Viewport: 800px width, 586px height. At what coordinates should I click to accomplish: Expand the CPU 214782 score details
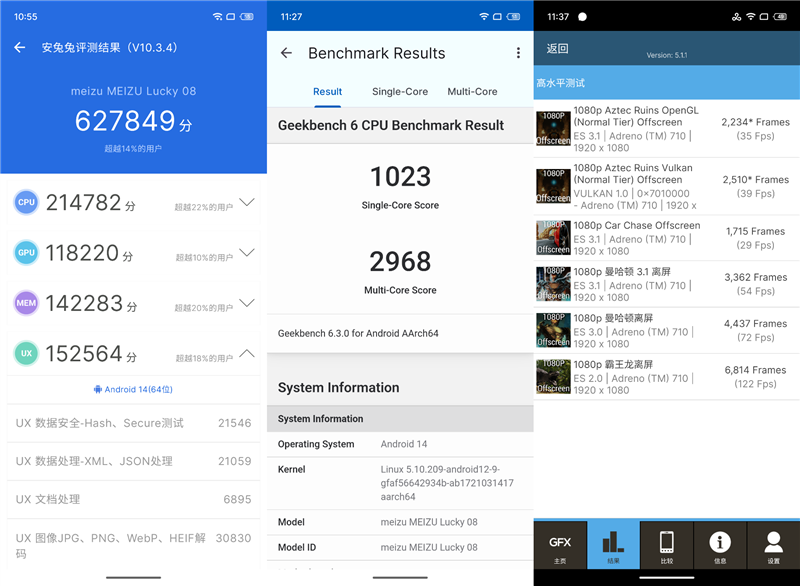coord(247,202)
